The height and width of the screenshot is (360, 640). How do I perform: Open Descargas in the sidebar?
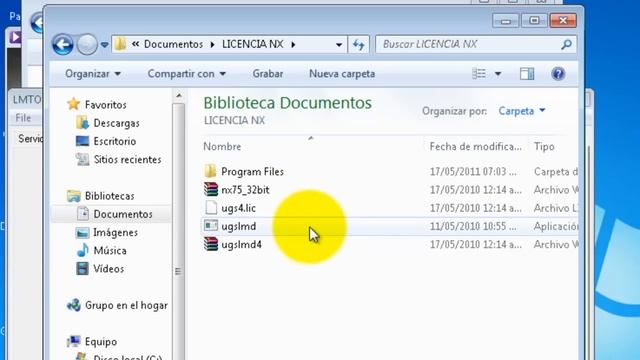point(116,123)
